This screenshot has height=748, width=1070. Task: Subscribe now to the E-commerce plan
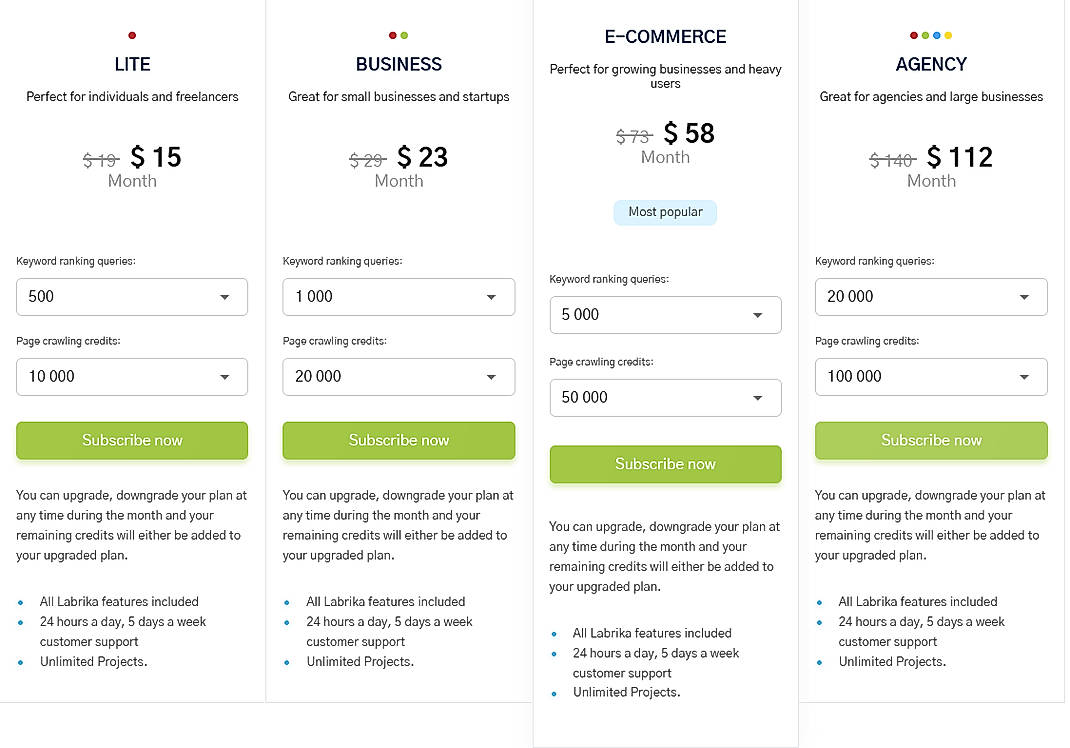665,464
